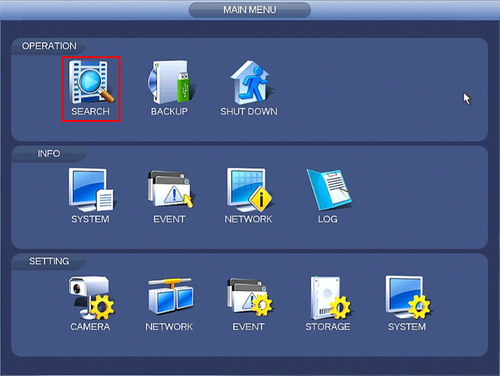Select the Shut Down house icon

point(250,82)
